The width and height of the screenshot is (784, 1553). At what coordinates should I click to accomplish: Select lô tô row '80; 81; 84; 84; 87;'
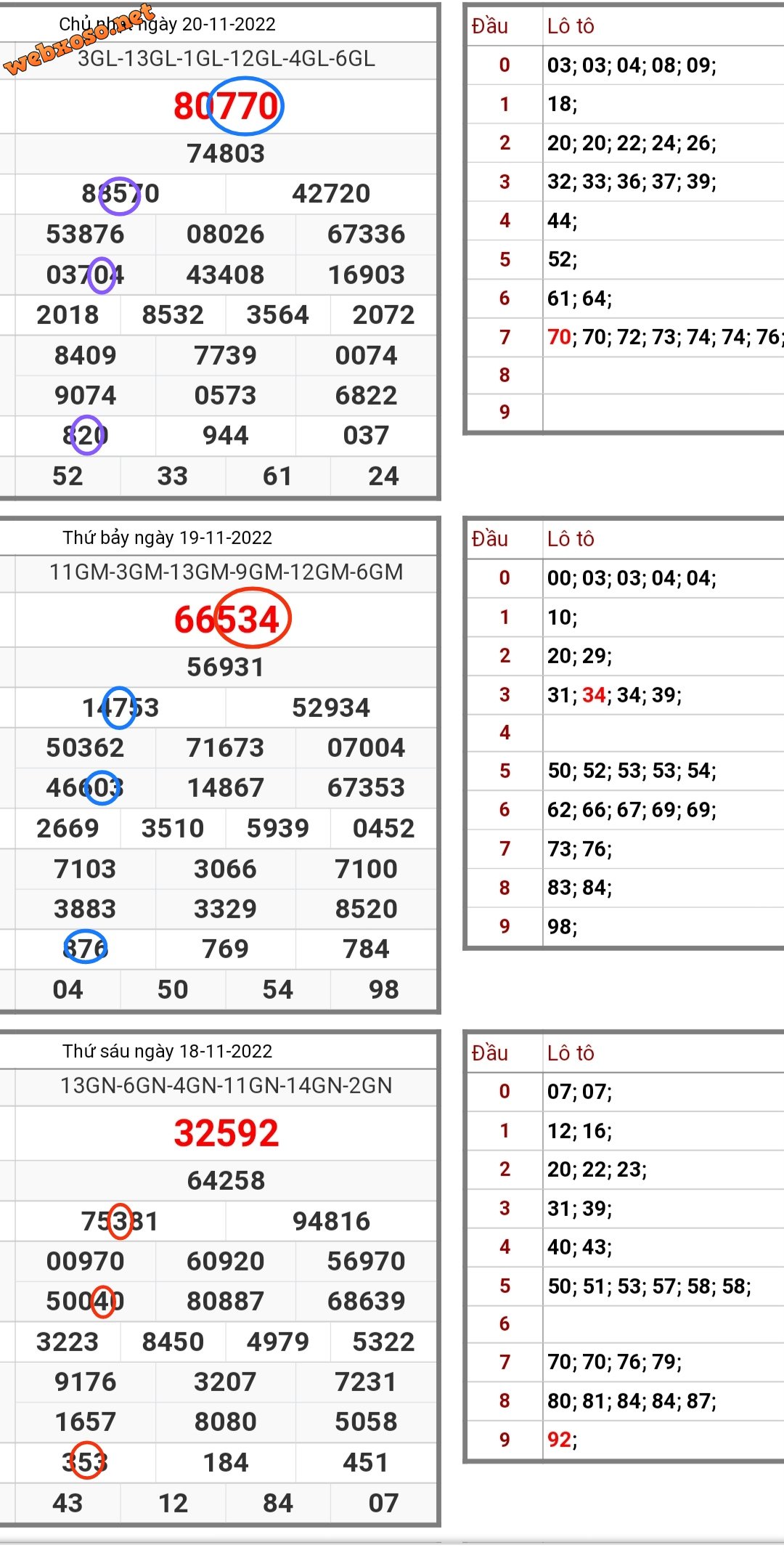coord(632,1401)
